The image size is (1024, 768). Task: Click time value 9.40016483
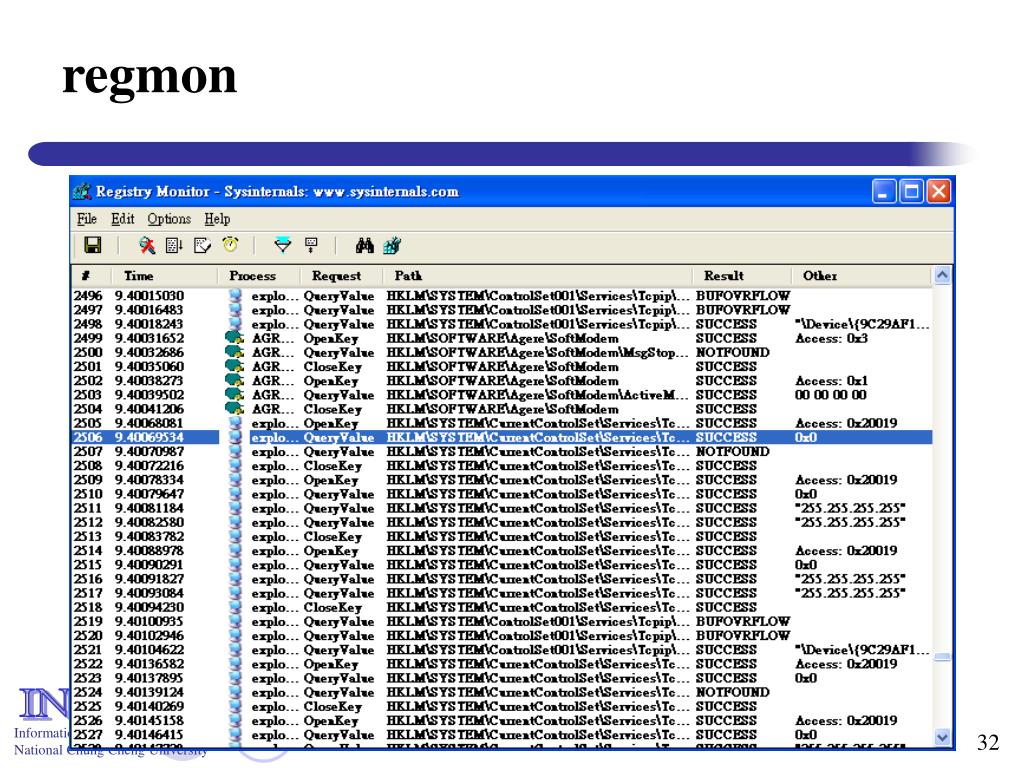pos(149,310)
